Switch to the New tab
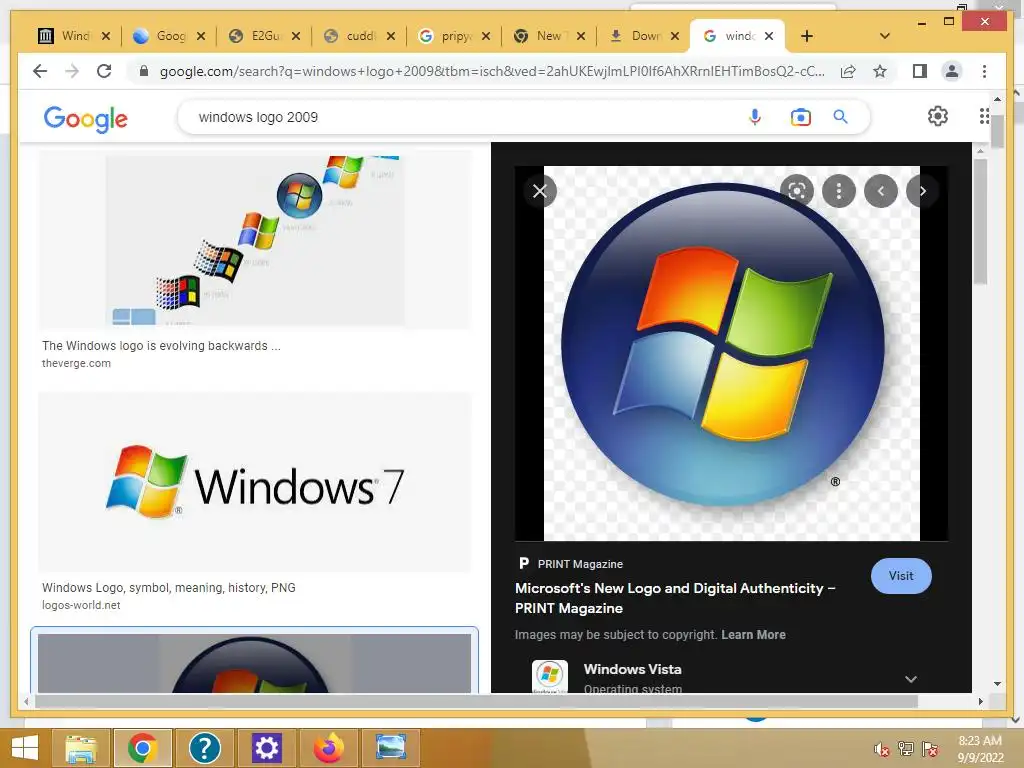The width and height of the screenshot is (1024, 768). point(539,36)
